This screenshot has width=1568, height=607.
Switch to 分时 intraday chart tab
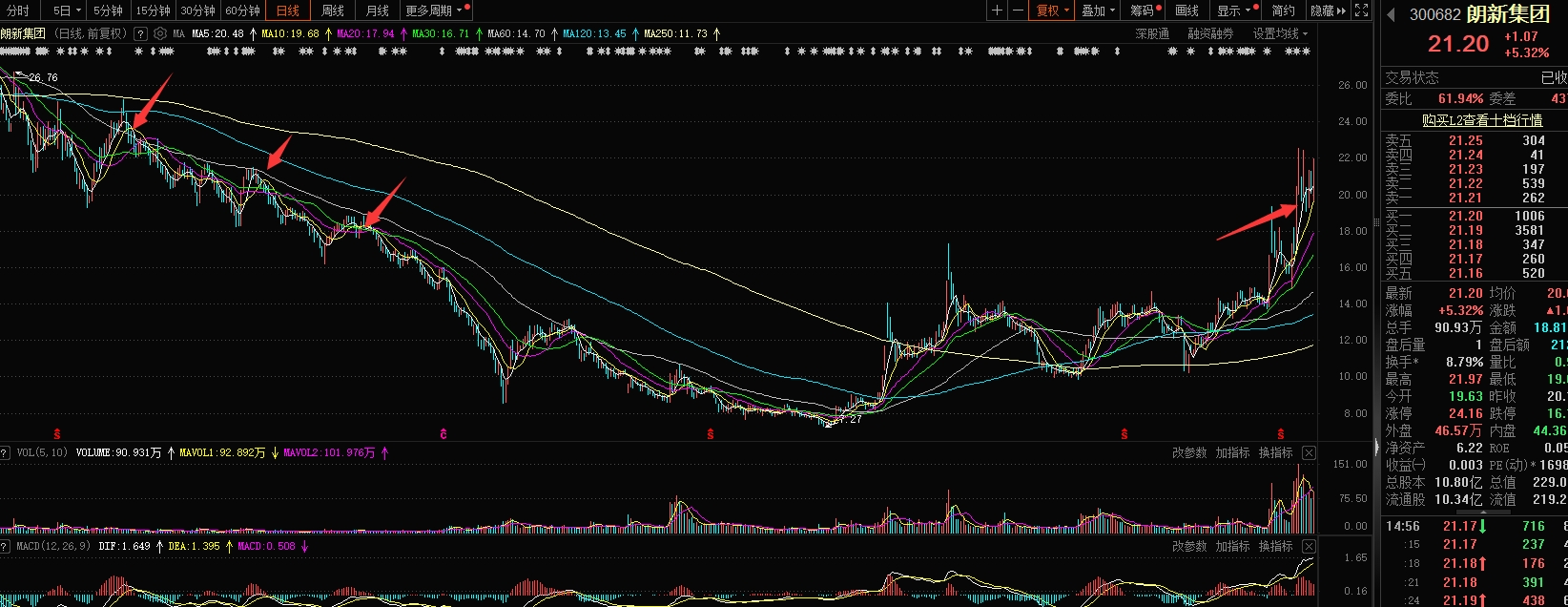click(x=18, y=10)
